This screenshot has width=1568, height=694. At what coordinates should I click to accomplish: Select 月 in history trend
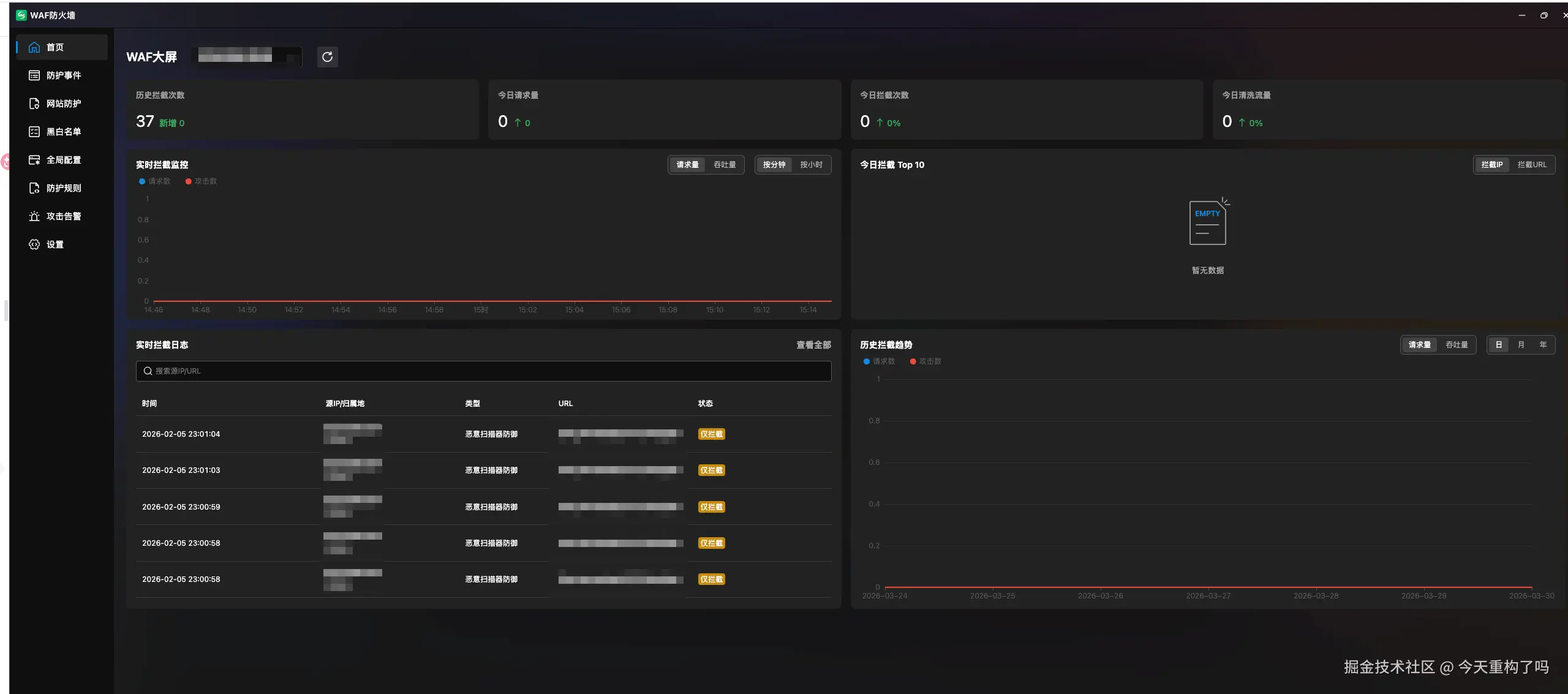(1521, 345)
